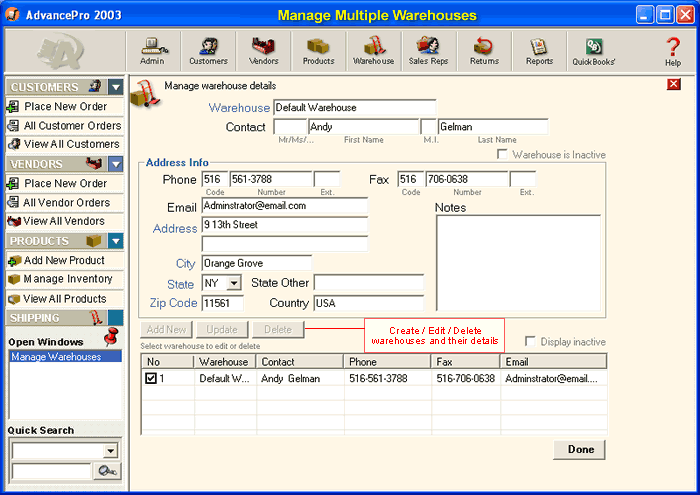
Task: Choose Add New Product
Action: [x=65, y=260]
